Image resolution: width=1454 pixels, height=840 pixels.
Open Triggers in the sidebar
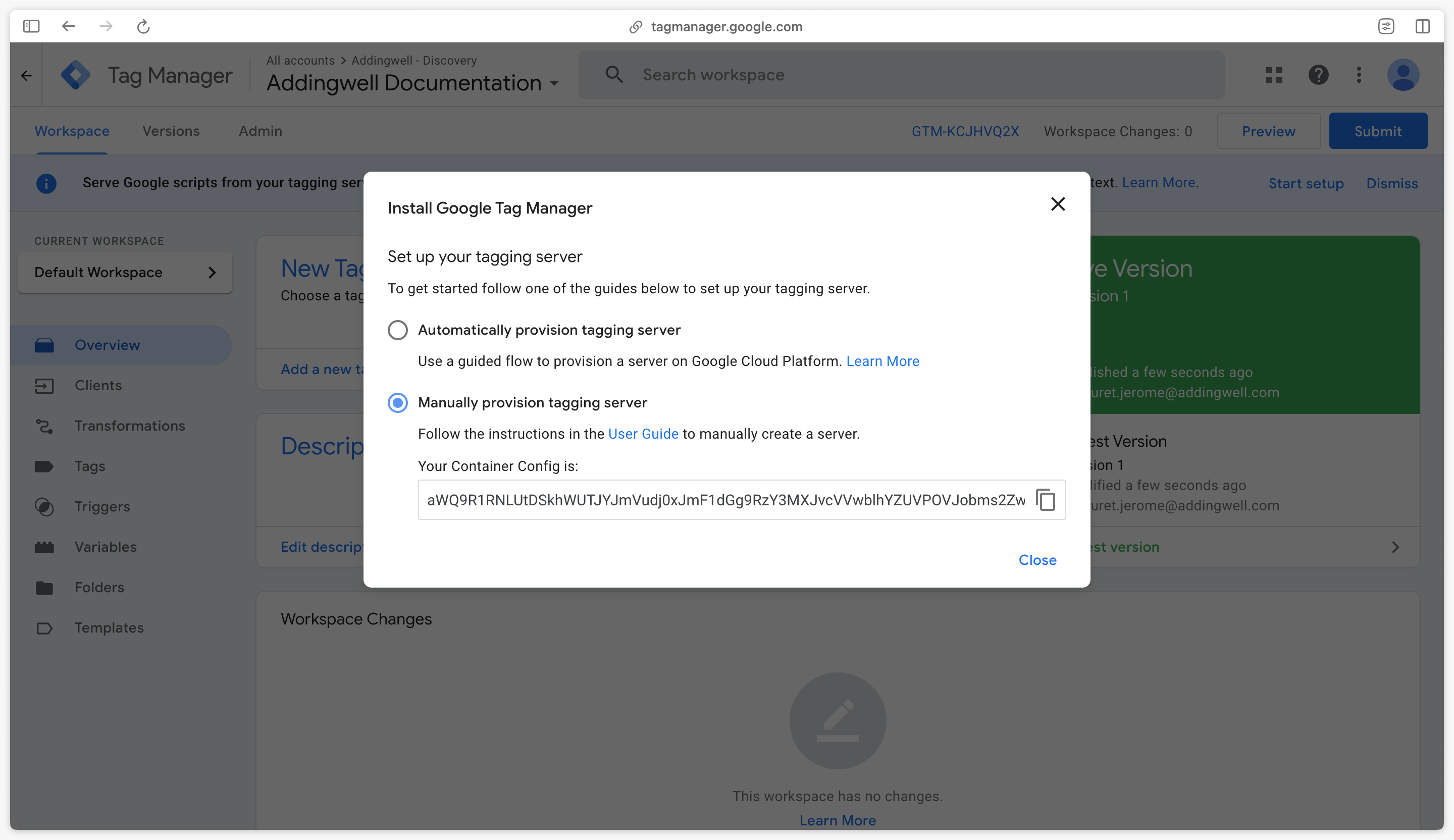click(102, 506)
